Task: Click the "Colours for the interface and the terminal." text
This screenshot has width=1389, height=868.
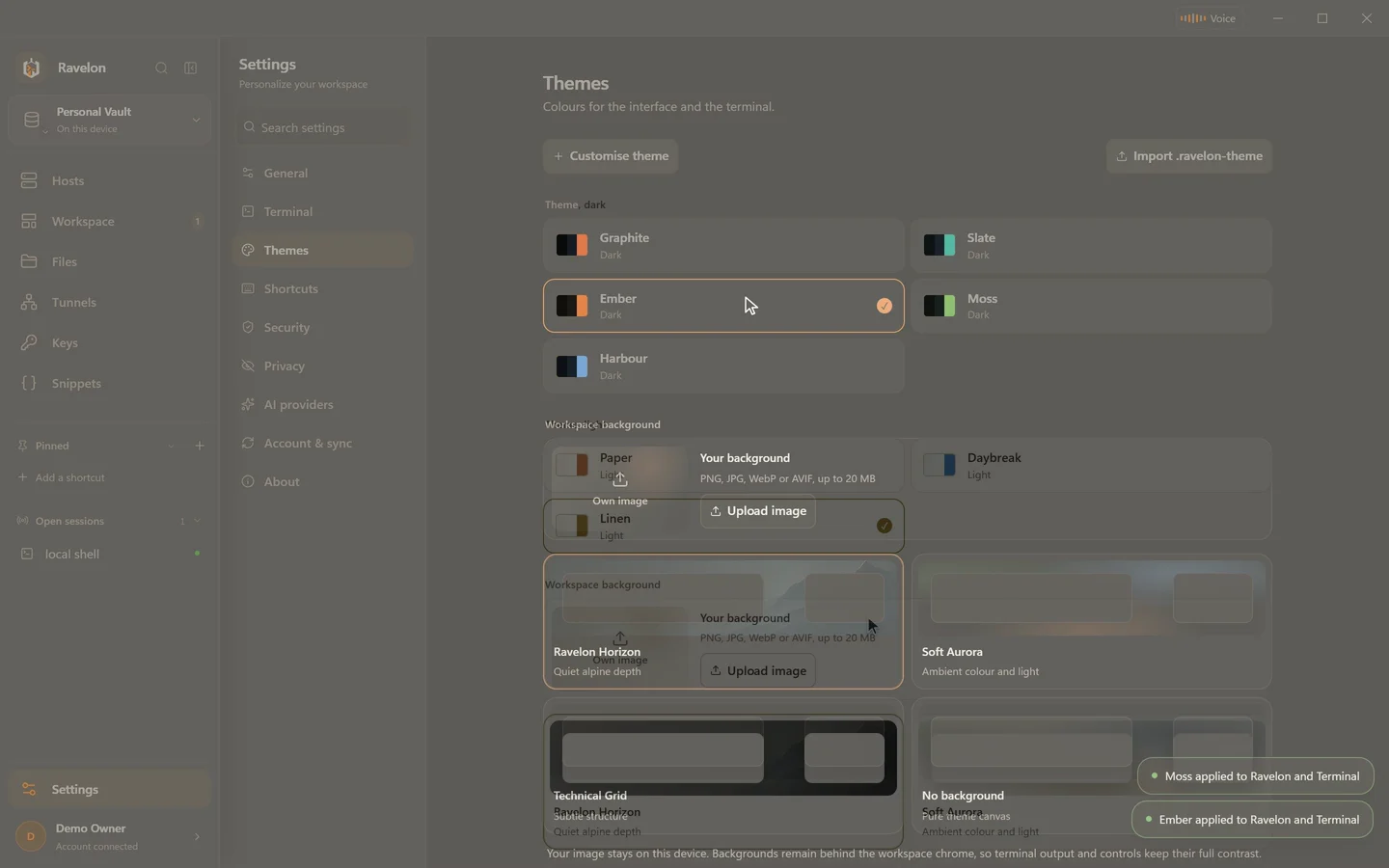Action: (x=659, y=107)
